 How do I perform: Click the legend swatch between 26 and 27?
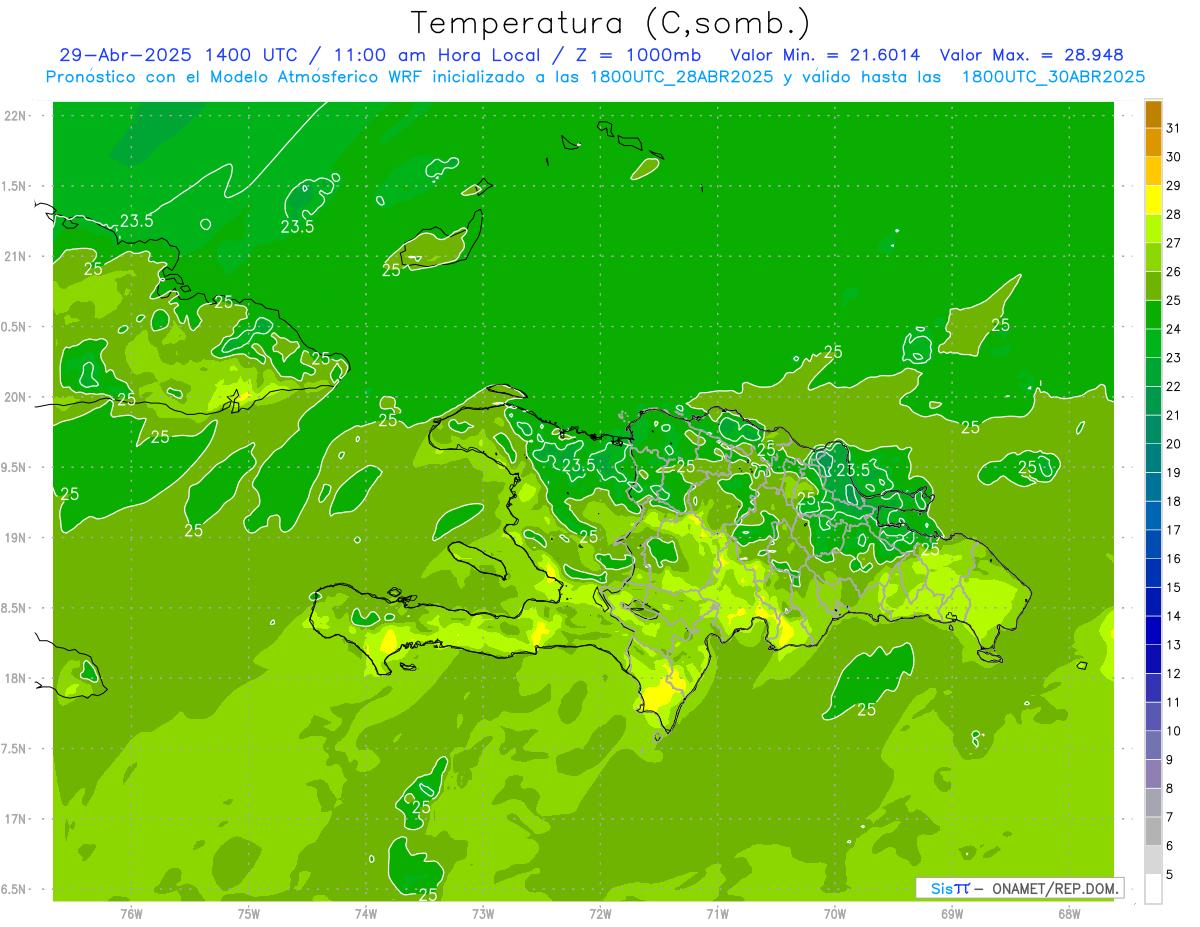(x=1153, y=257)
